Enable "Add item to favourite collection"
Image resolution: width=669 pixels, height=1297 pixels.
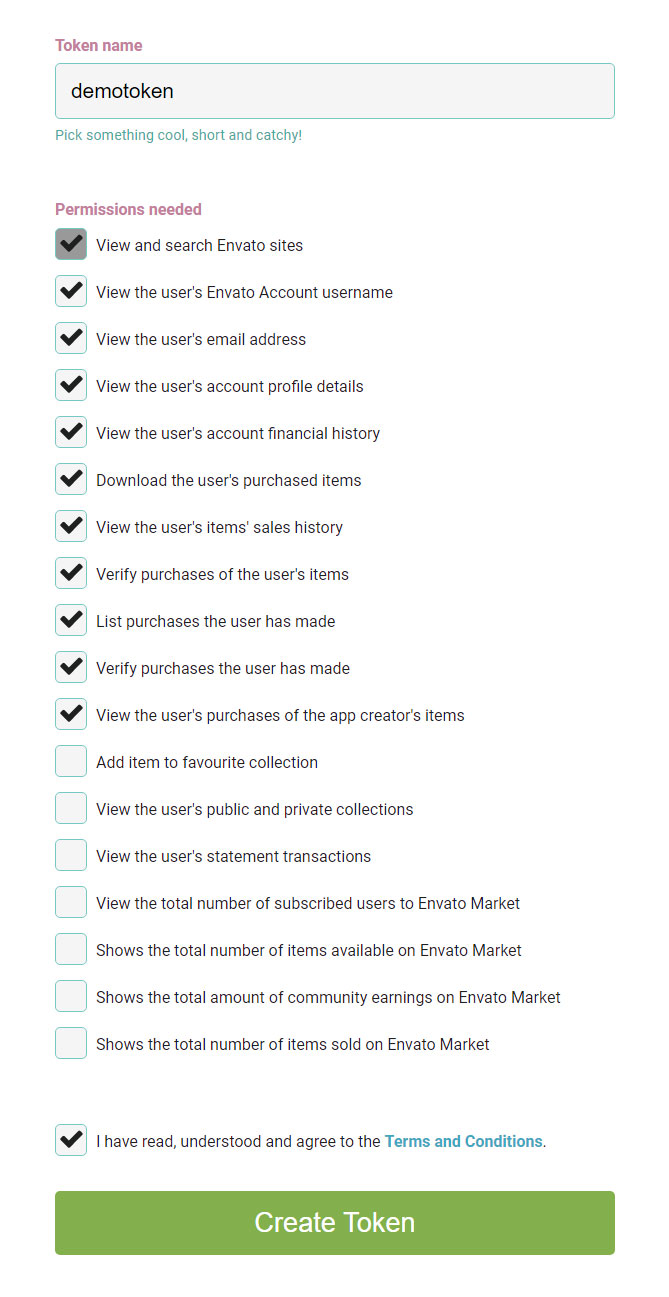pyautogui.click(x=71, y=761)
